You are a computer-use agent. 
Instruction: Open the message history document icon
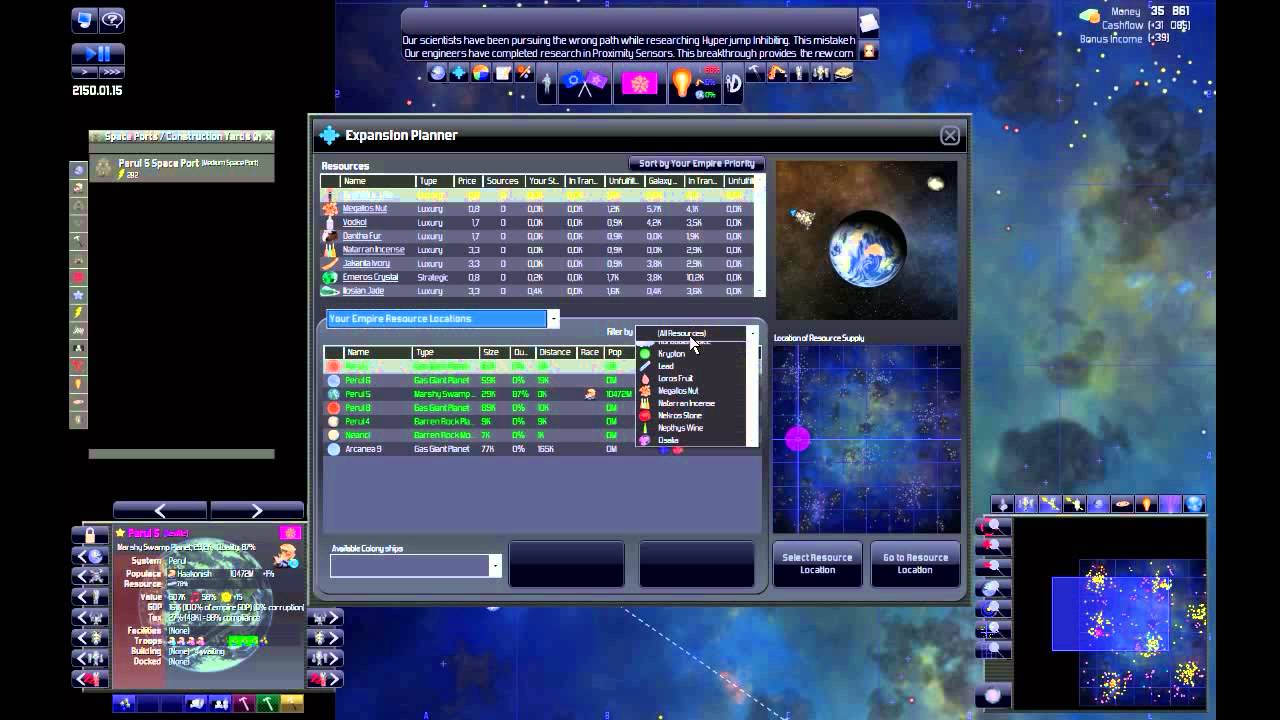868,22
